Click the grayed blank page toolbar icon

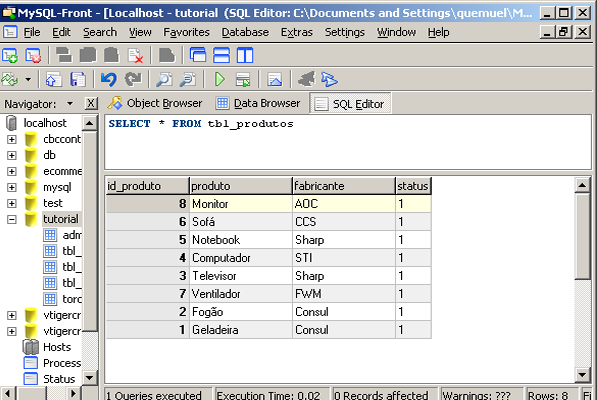pyautogui.click(x=166, y=56)
